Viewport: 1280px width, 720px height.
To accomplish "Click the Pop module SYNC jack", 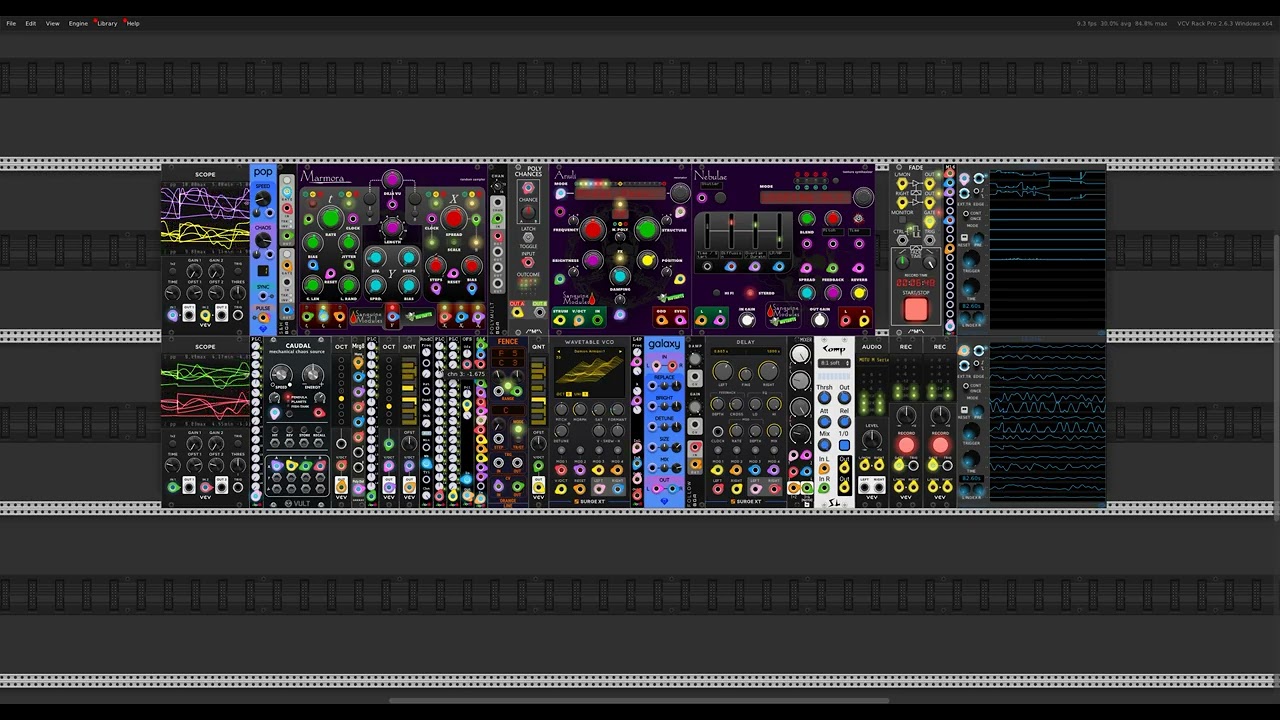I will (x=263, y=296).
